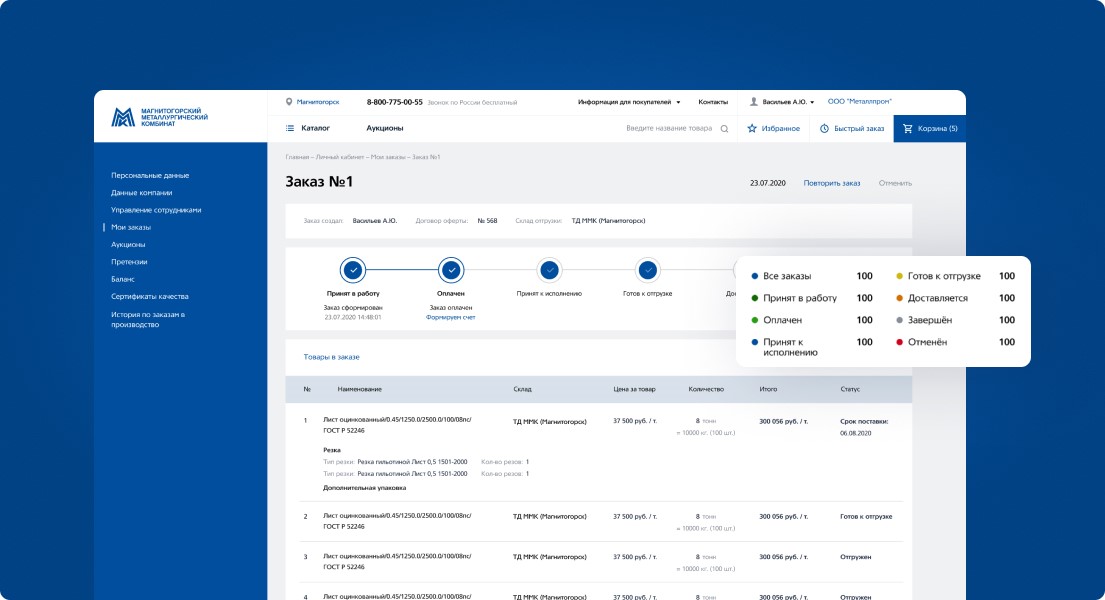
Task: Open the ООО "Металлпром" company selector
Action: pos(859,102)
